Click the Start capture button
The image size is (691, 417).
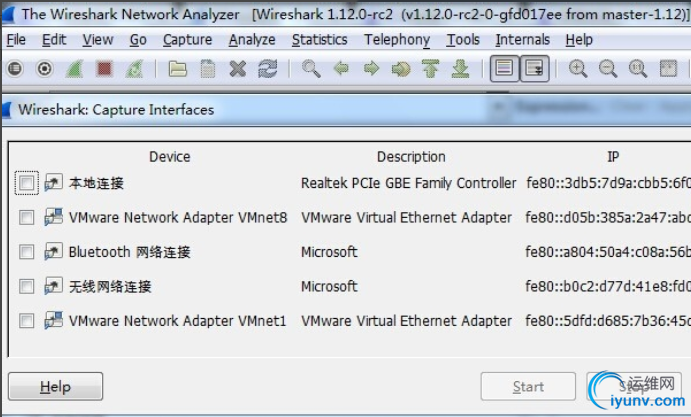(528, 387)
